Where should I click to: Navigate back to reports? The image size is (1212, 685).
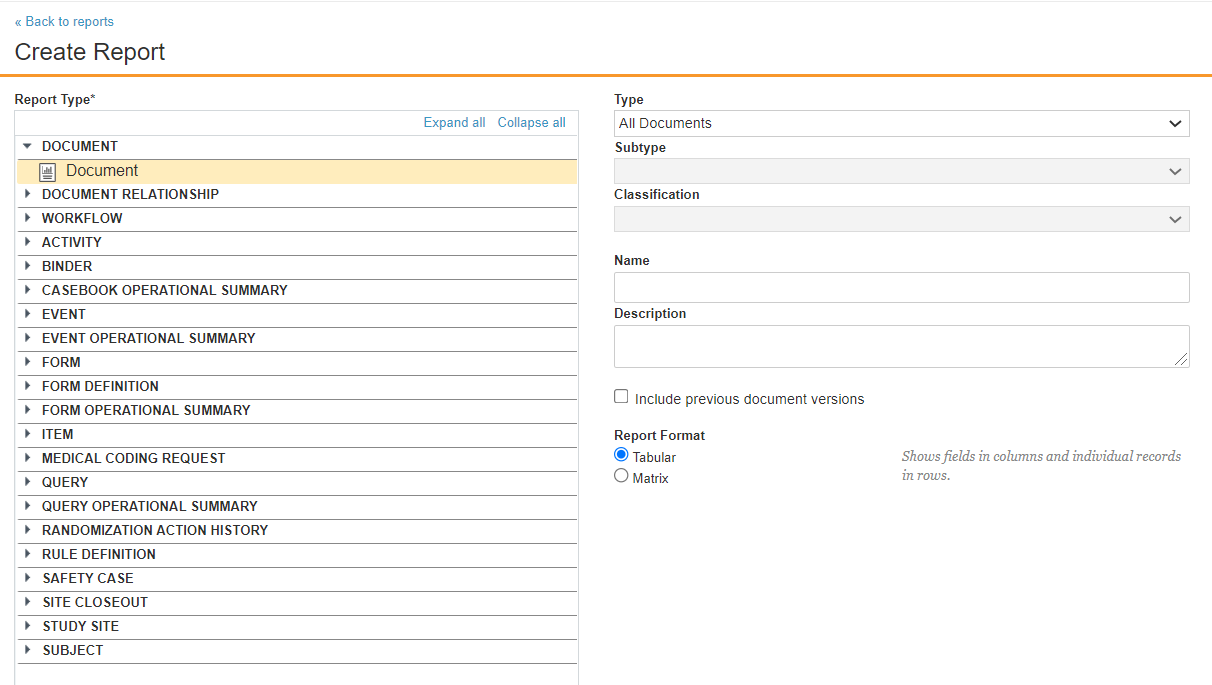pos(64,21)
